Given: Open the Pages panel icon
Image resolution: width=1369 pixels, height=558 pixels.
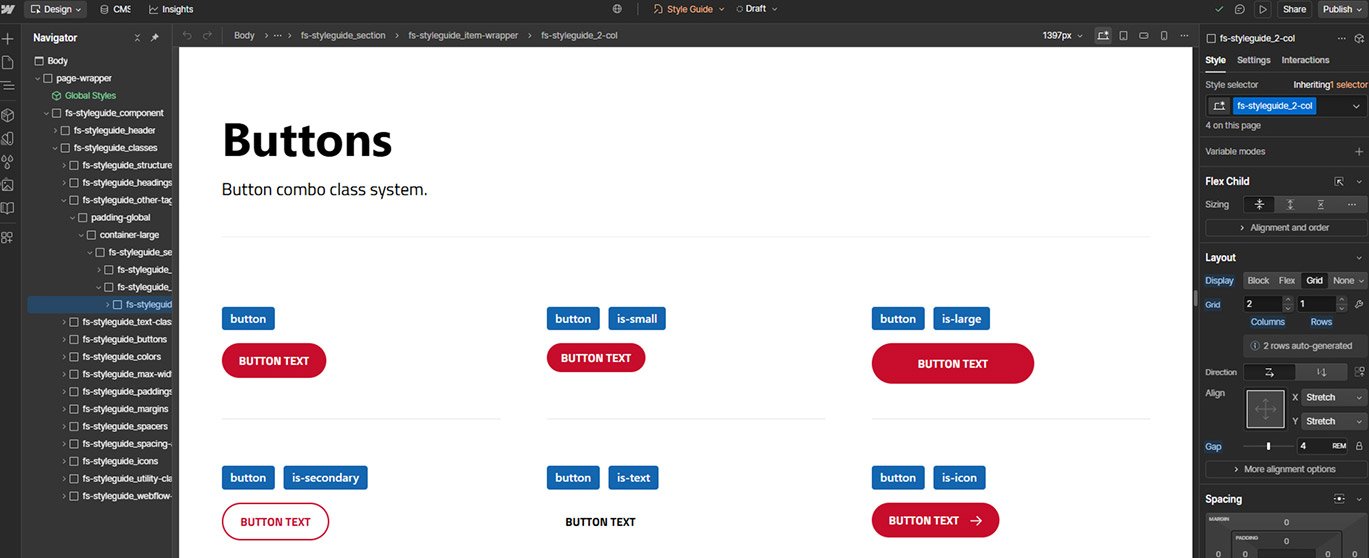Looking at the screenshot, I should (8, 62).
